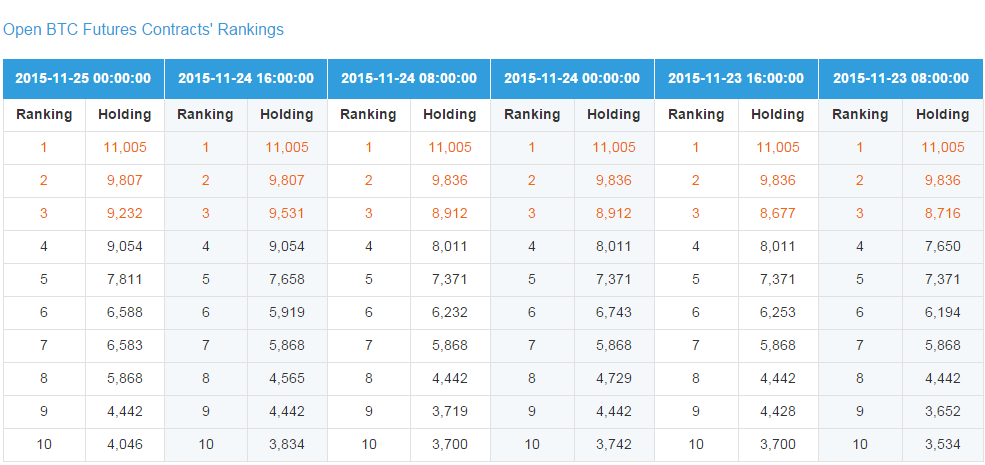985x465 pixels.
Task: Select the 2015-11-24 08:00:00 column header
Action: 409,79
